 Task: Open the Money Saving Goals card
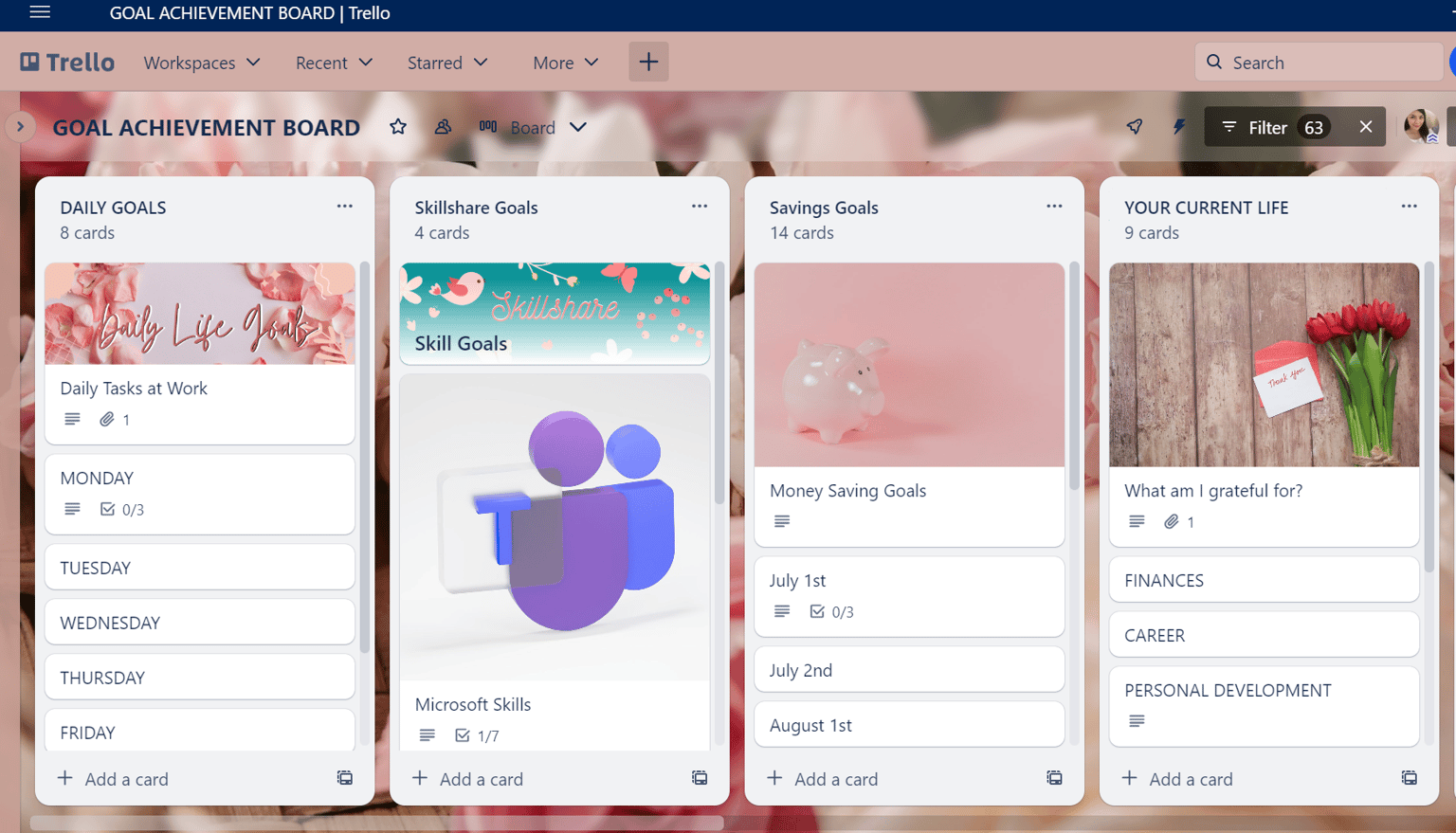[909, 405]
